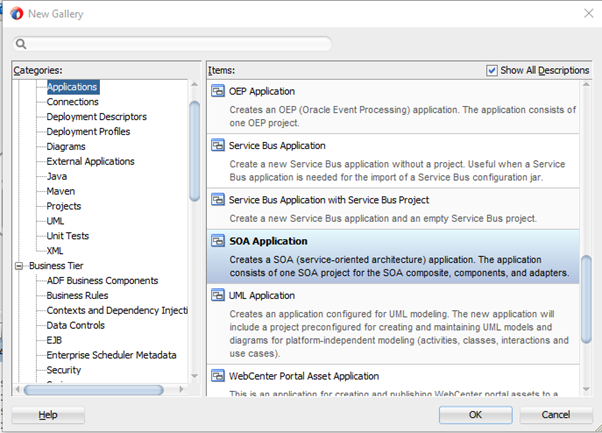
Task: Click the SOA Application item icon
Action: click(218, 241)
